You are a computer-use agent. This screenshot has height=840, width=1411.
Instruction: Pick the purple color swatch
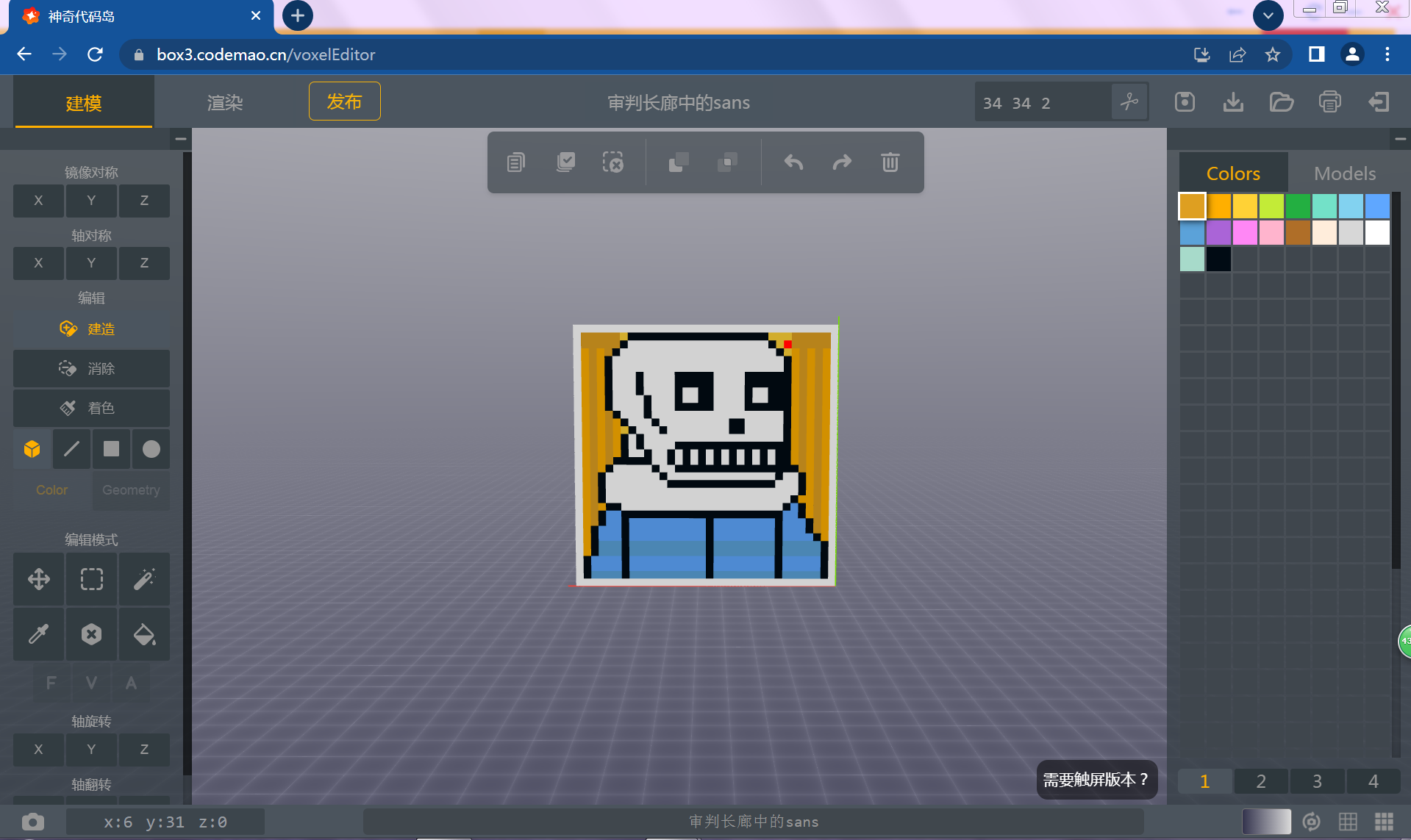[x=1218, y=232]
